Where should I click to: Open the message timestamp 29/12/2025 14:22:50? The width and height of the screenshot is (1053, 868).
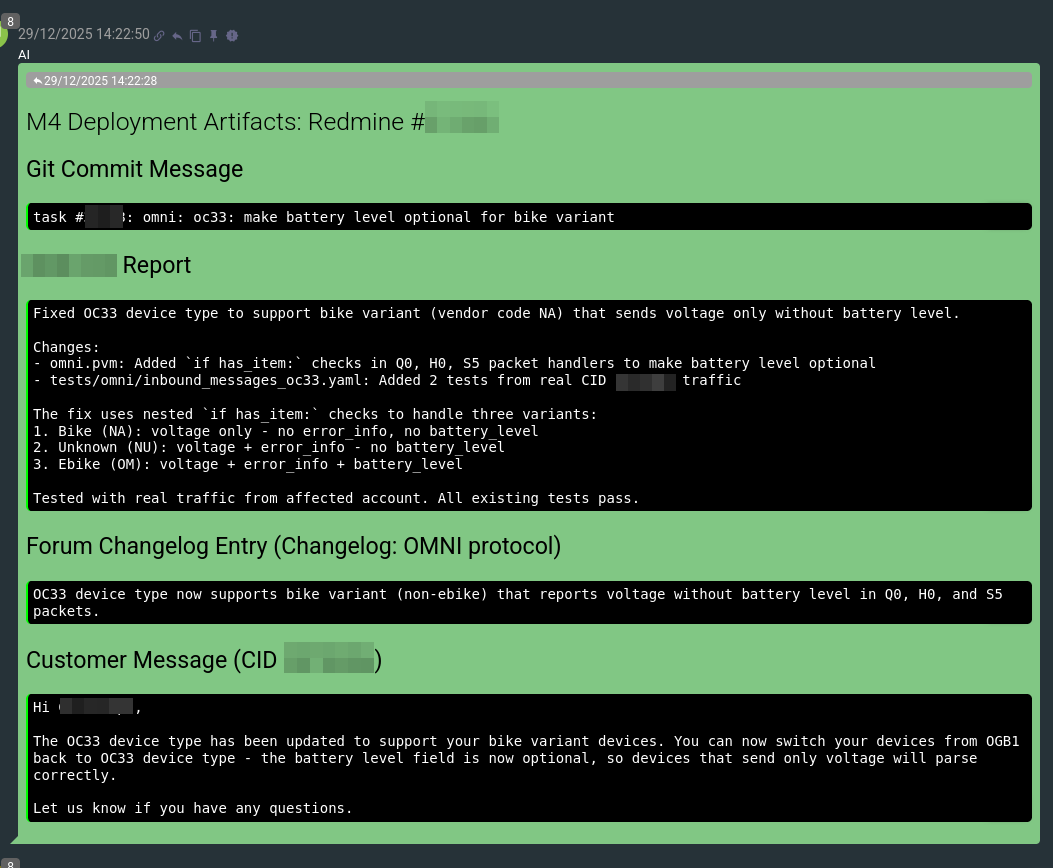tap(84, 34)
